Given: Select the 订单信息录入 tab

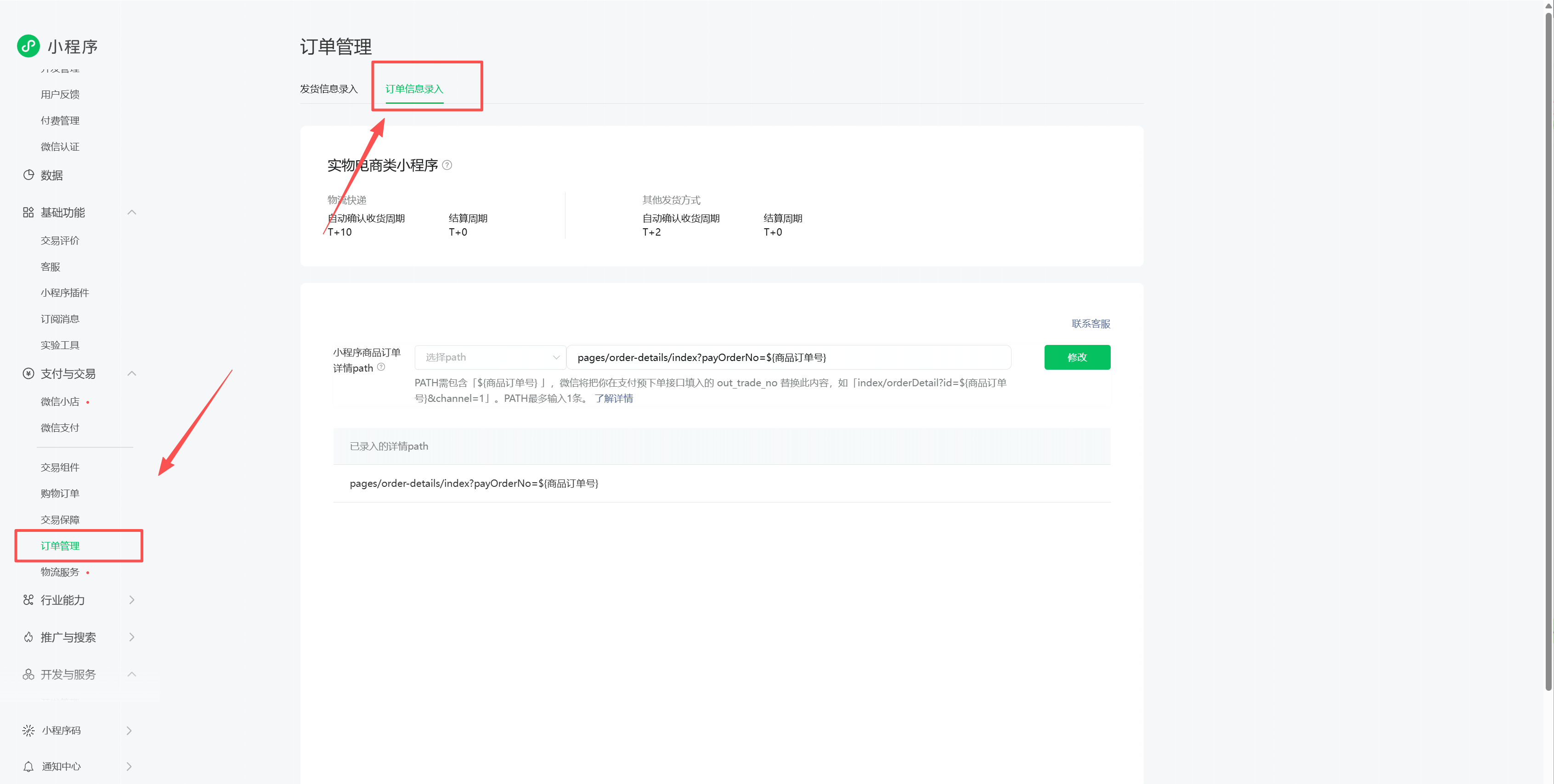Looking at the screenshot, I should [x=414, y=89].
